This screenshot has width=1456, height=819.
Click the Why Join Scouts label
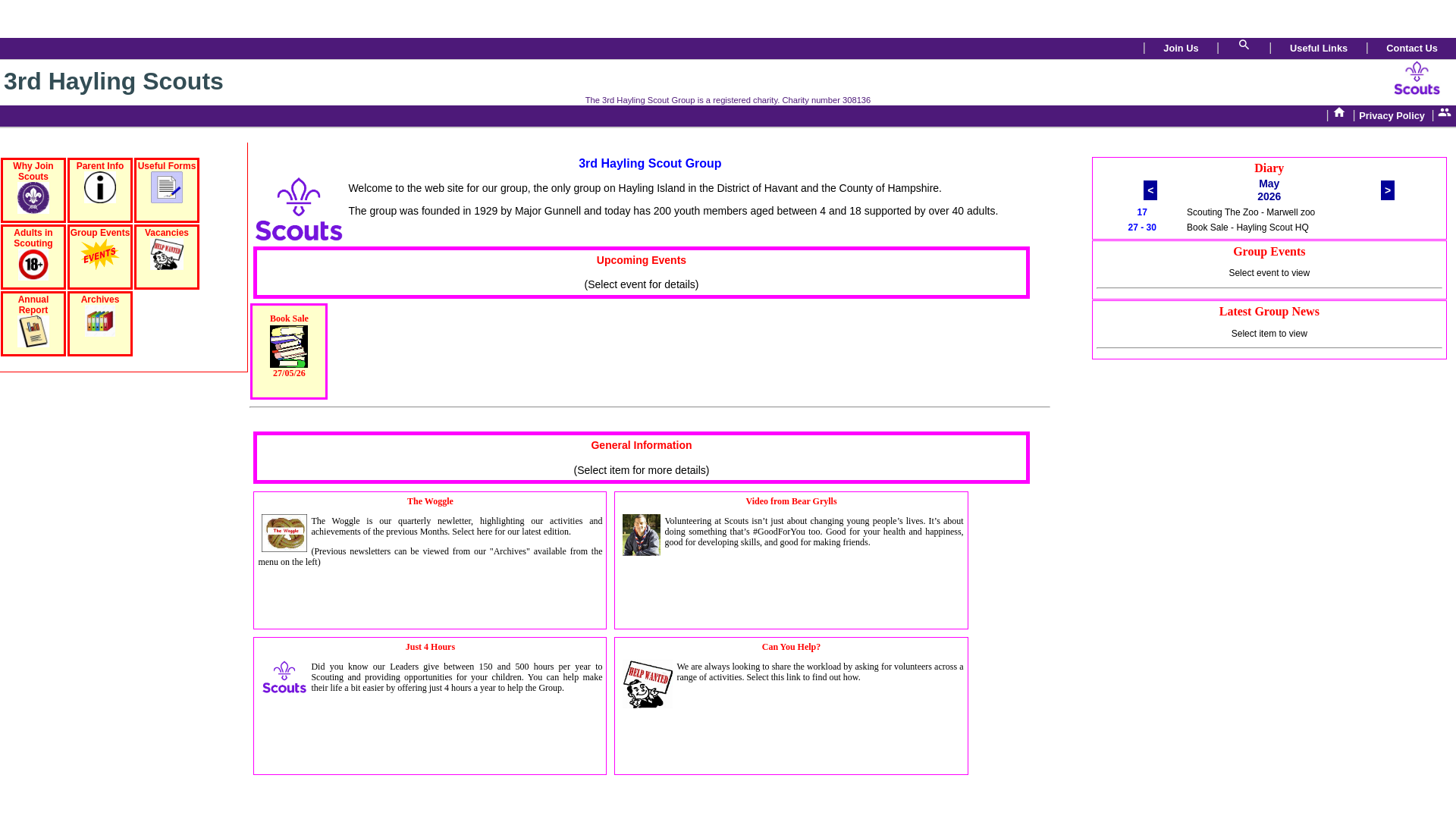tap(33, 171)
